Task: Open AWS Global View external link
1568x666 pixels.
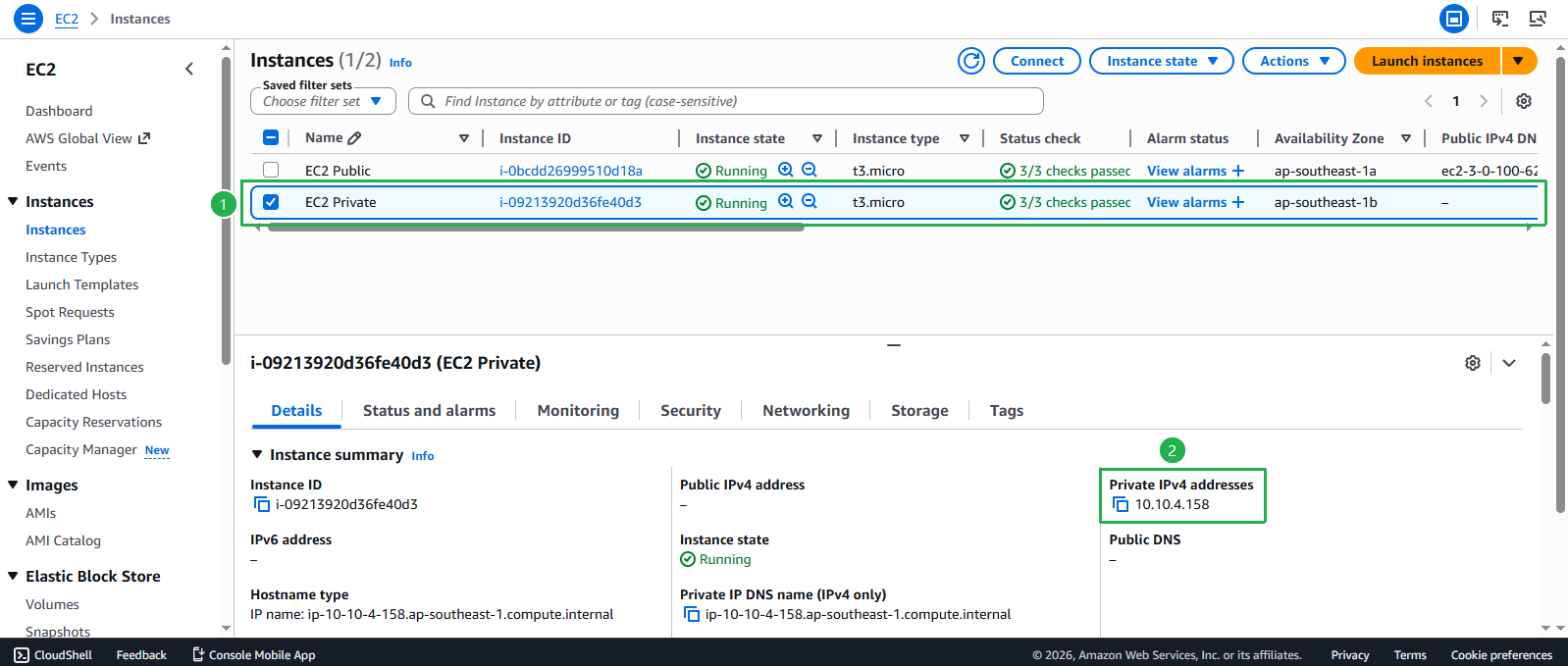Action: 88,138
